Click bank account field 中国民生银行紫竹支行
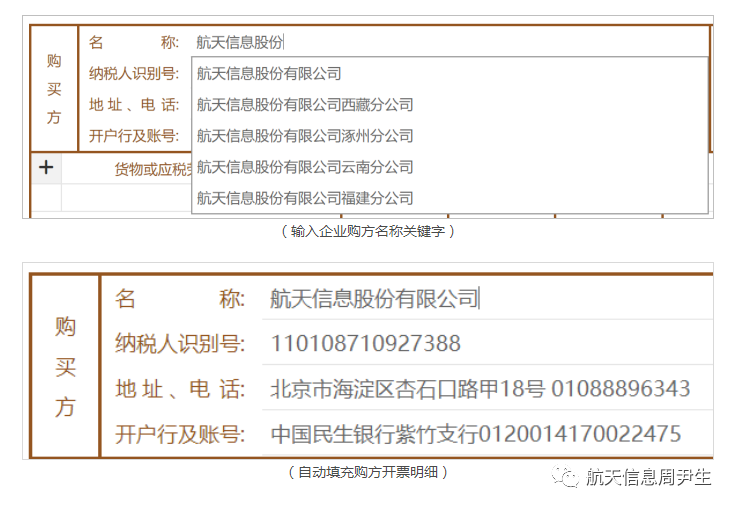The image size is (735, 509). pyautogui.click(x=488, y=434)
